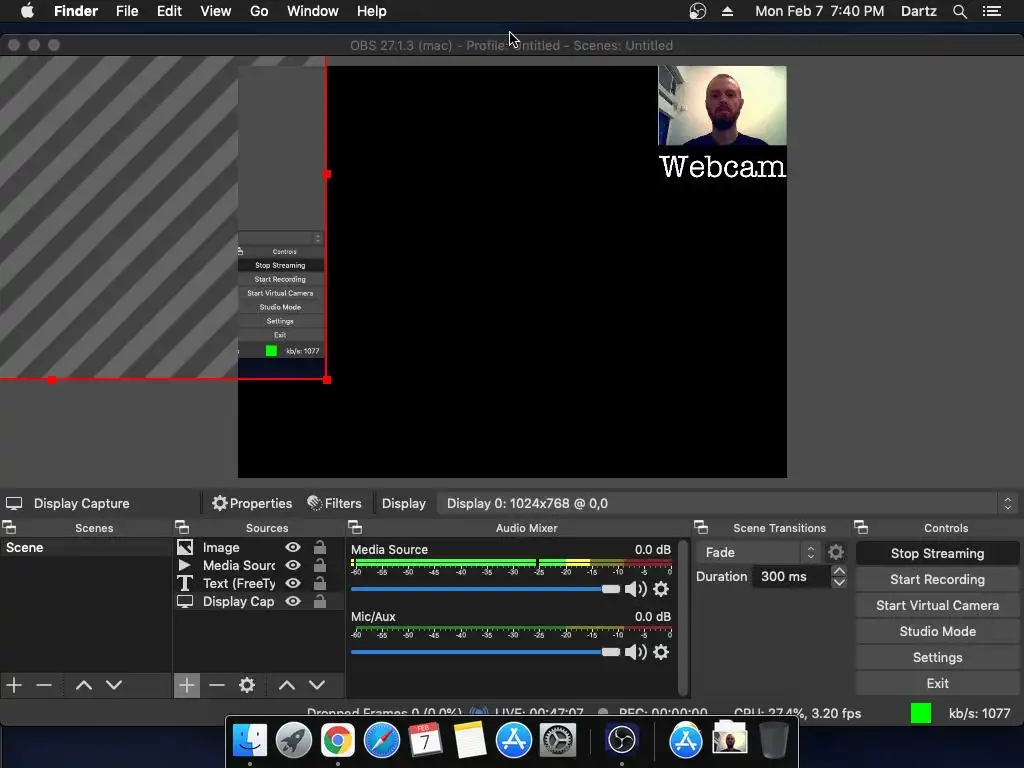The height and width of the screenshot is (768, 1024).
Task: Remove the selected scene with minus icon
Action: click(44, 685)
